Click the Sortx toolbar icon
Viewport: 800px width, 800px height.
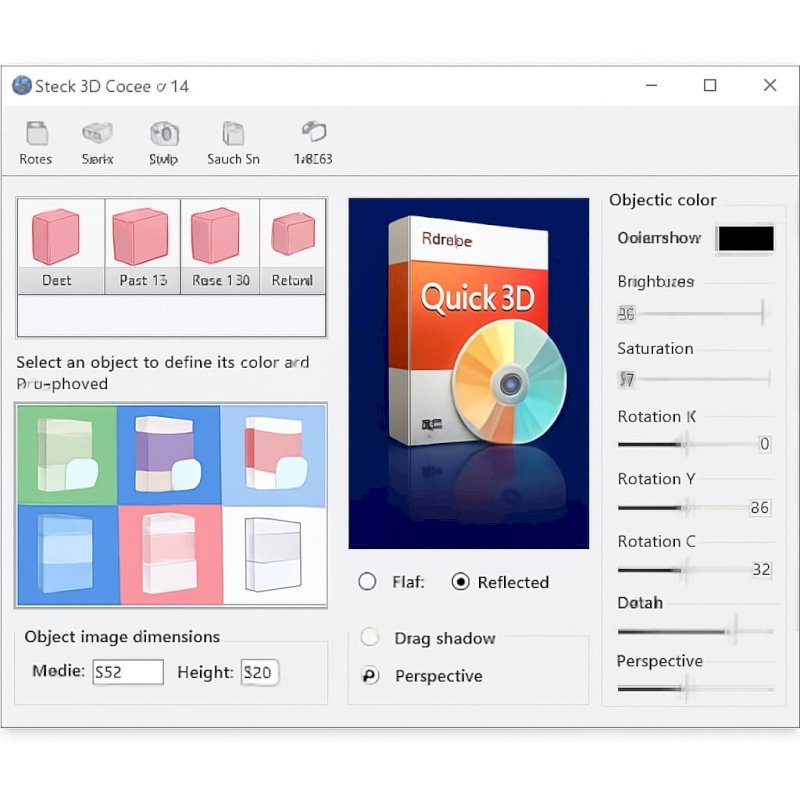(x=97, y=134)
